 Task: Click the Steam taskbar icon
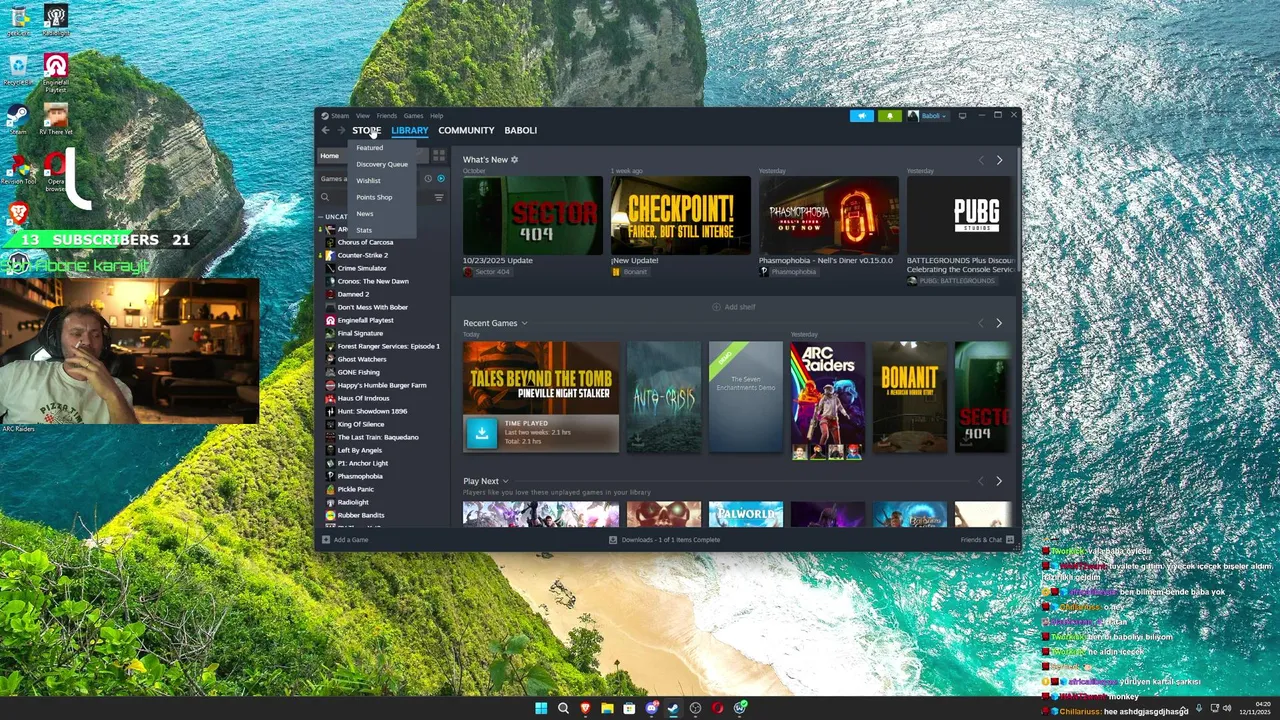(x=673, y=708)
